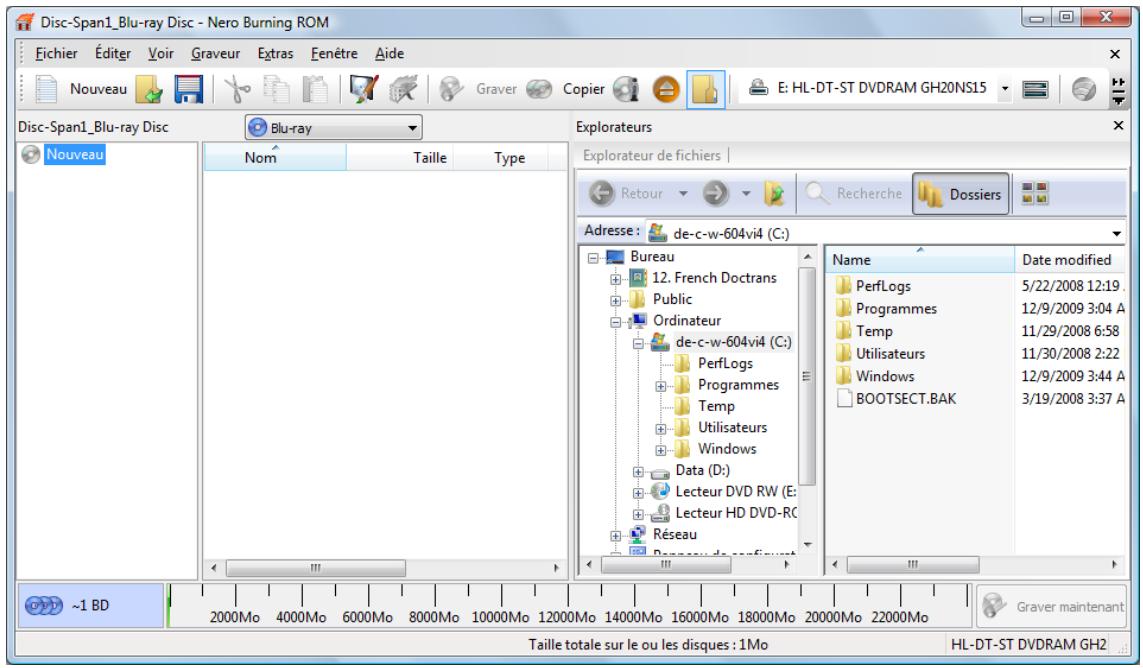Click the Views thumbnails icon in explorer toolbar

point(1034,193)
